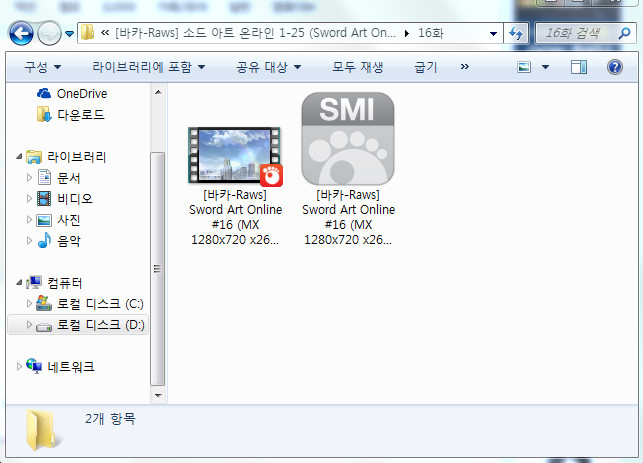The width and height of the screenshot is (643, 463).
Task: Click the 네트워크 globe icon
Action: 34,366
